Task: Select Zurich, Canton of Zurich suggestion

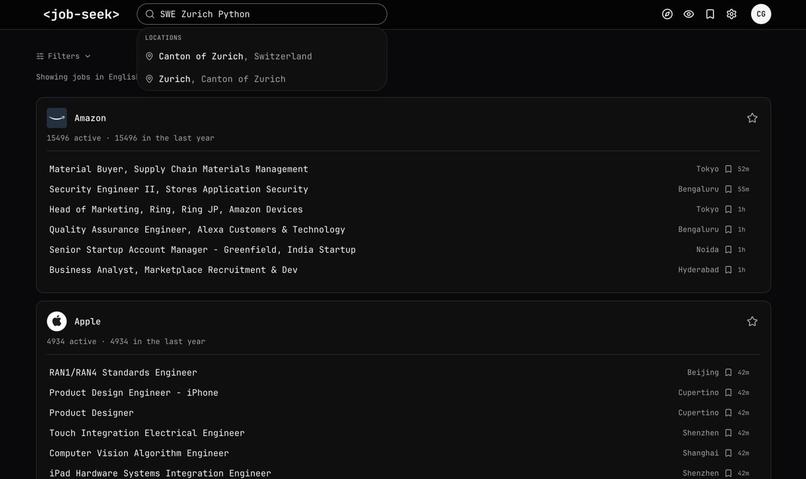Action: (262, 79)
